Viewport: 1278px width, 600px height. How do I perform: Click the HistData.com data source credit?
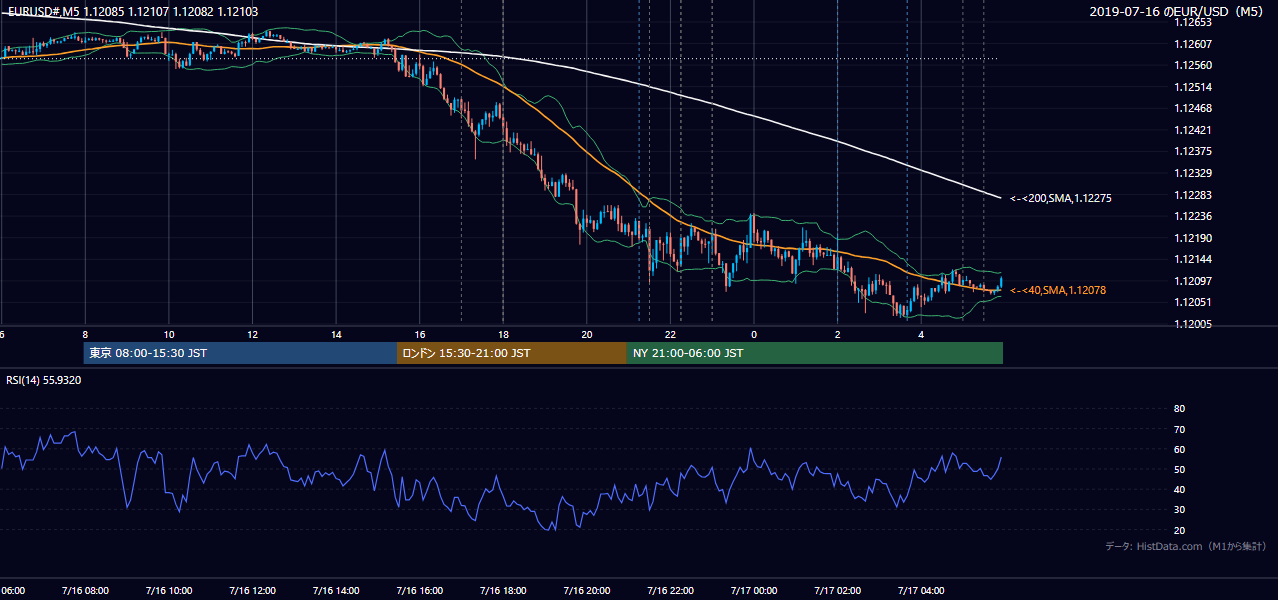coord(1186,546)
